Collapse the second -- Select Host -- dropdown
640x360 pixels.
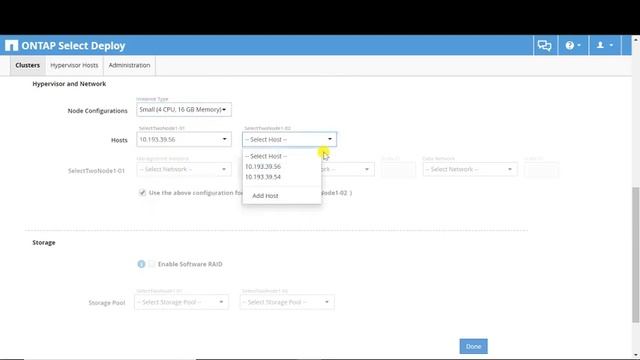289,139
